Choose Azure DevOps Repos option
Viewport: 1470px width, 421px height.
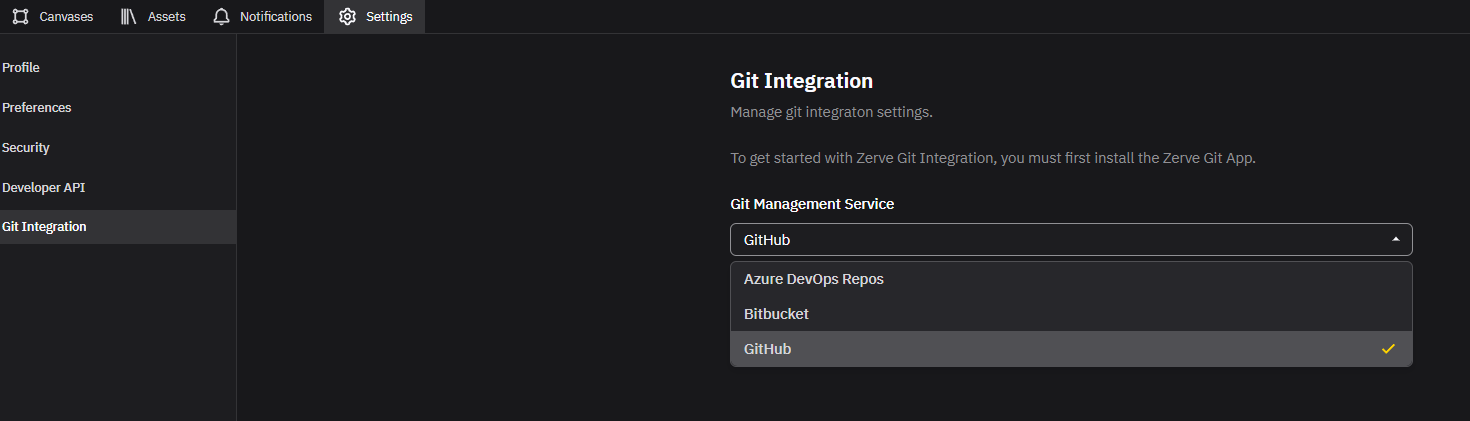click(814, 279)
